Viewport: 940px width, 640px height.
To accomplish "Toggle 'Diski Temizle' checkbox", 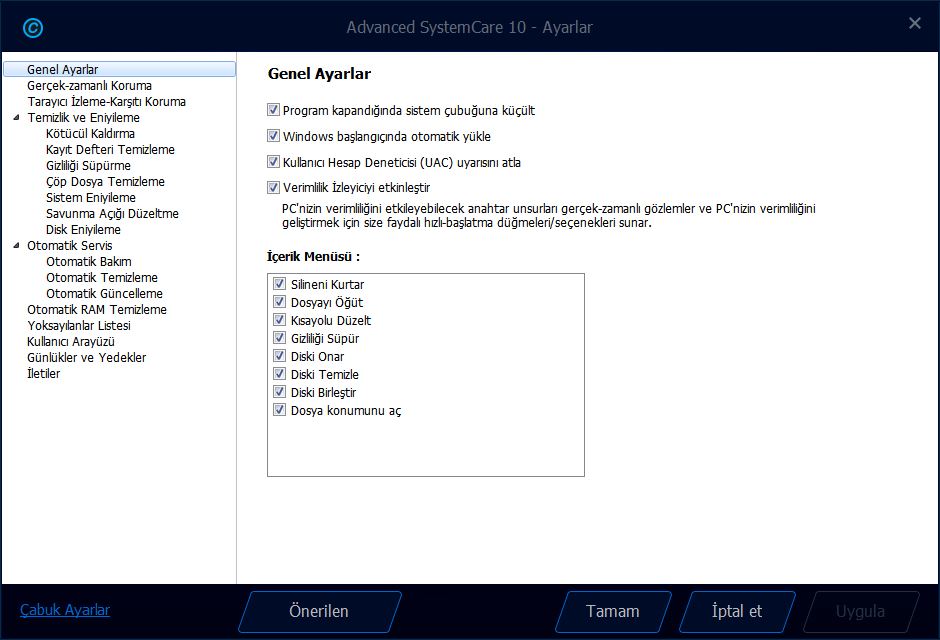I will click(x=279, y=373).
